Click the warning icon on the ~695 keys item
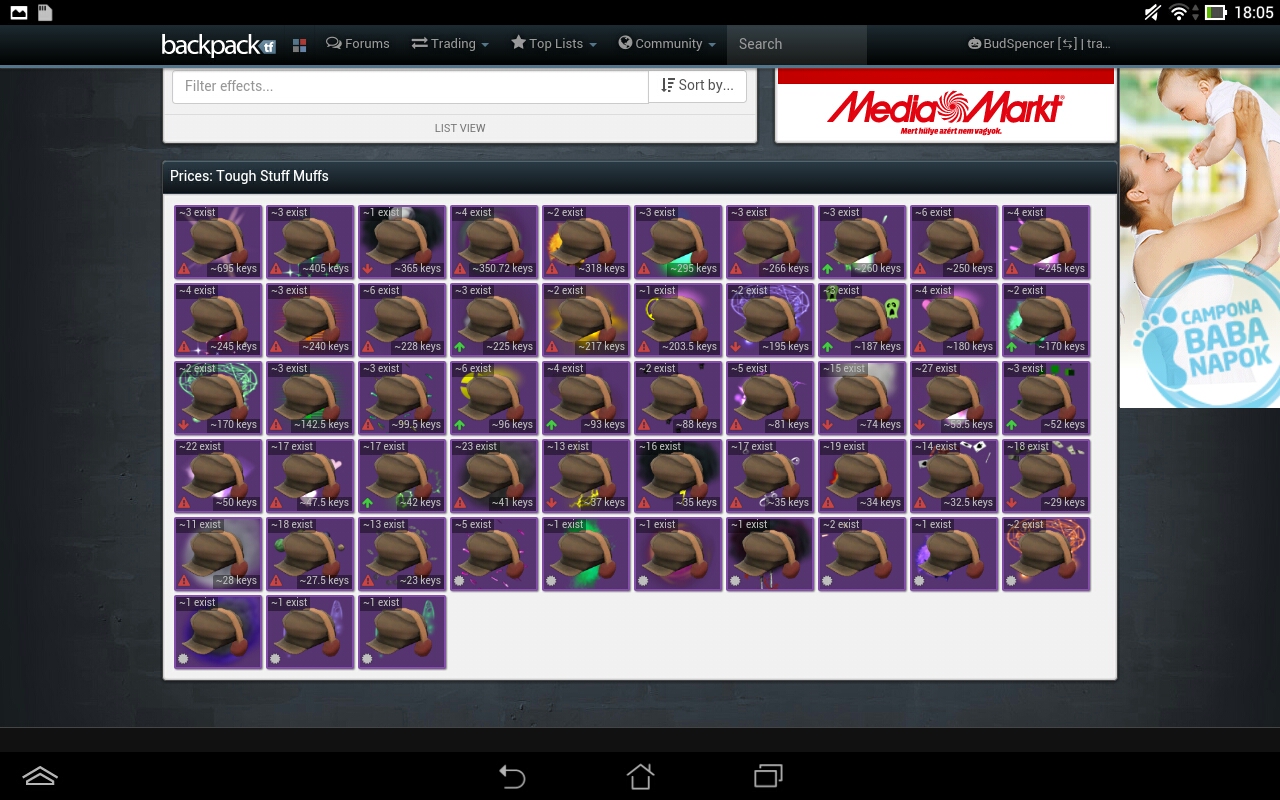The image size is (1280, 800). pos(184,269)
